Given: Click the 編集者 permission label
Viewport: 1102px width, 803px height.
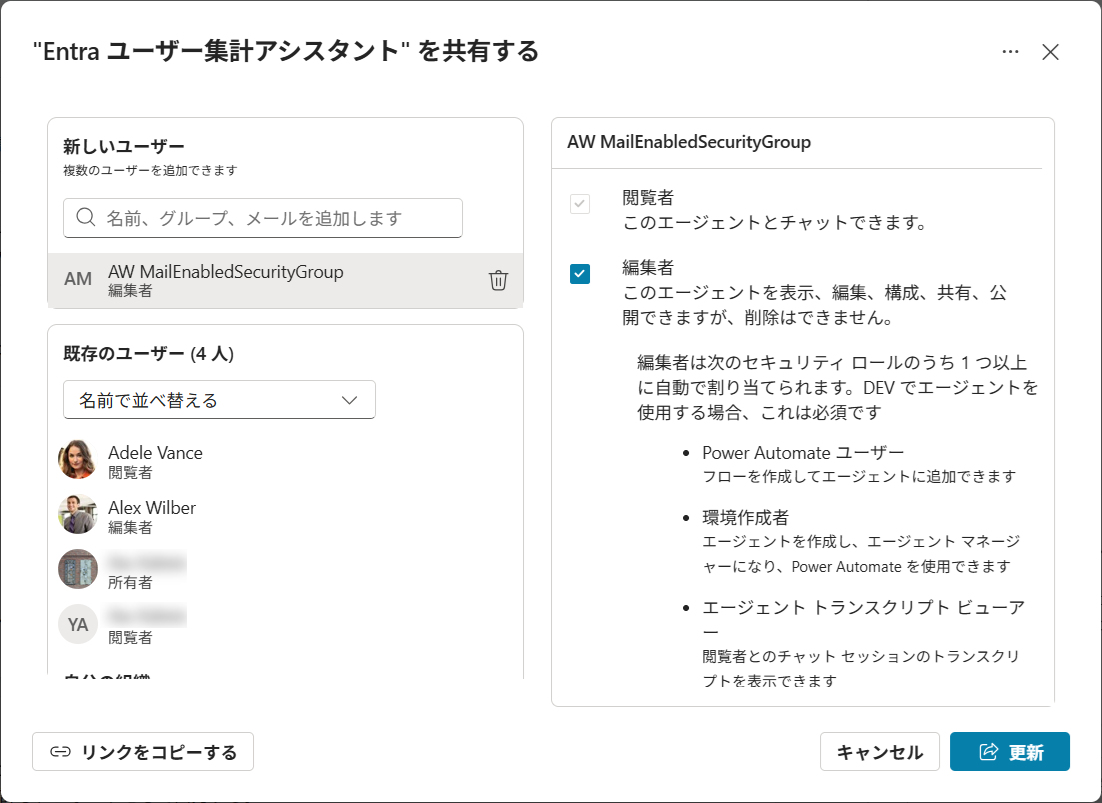Looking at the screenshot, I should pyautogui.click(x=648, y=267).
